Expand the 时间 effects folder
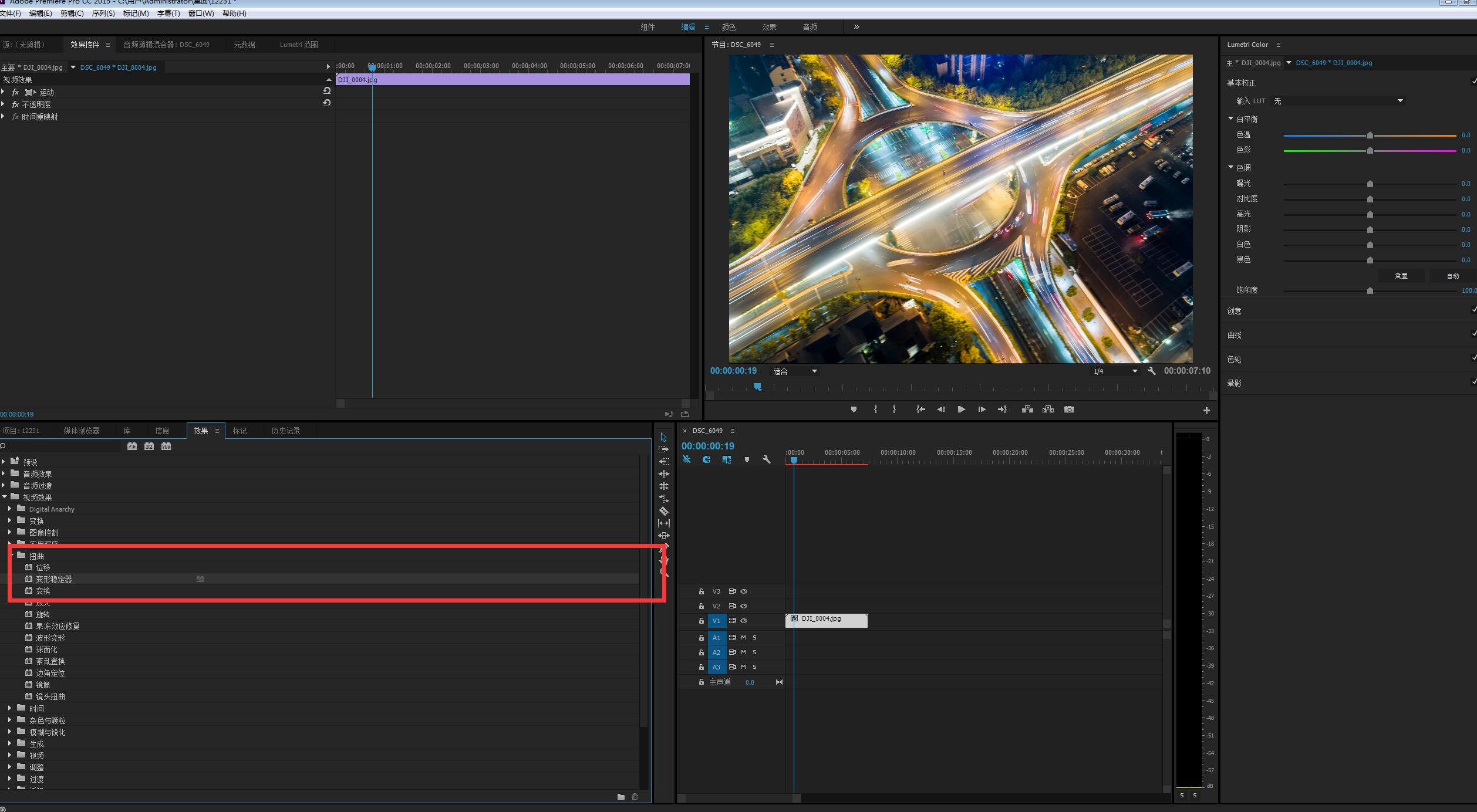Image resolution: width=1477 pixels, height=812 pixels. point(9,708)
